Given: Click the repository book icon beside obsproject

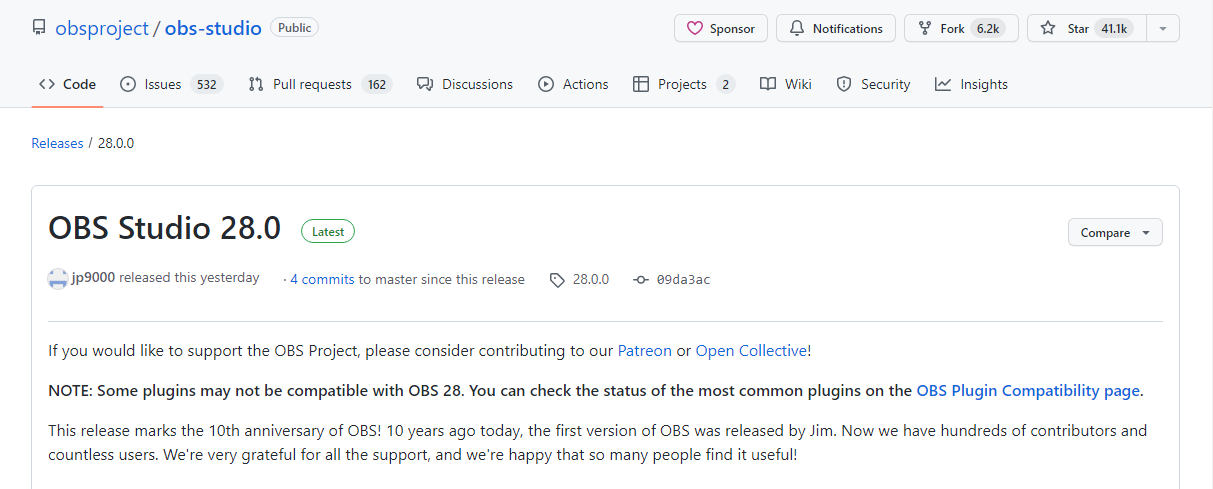Looking at the screenshot, I should point(39,28).
